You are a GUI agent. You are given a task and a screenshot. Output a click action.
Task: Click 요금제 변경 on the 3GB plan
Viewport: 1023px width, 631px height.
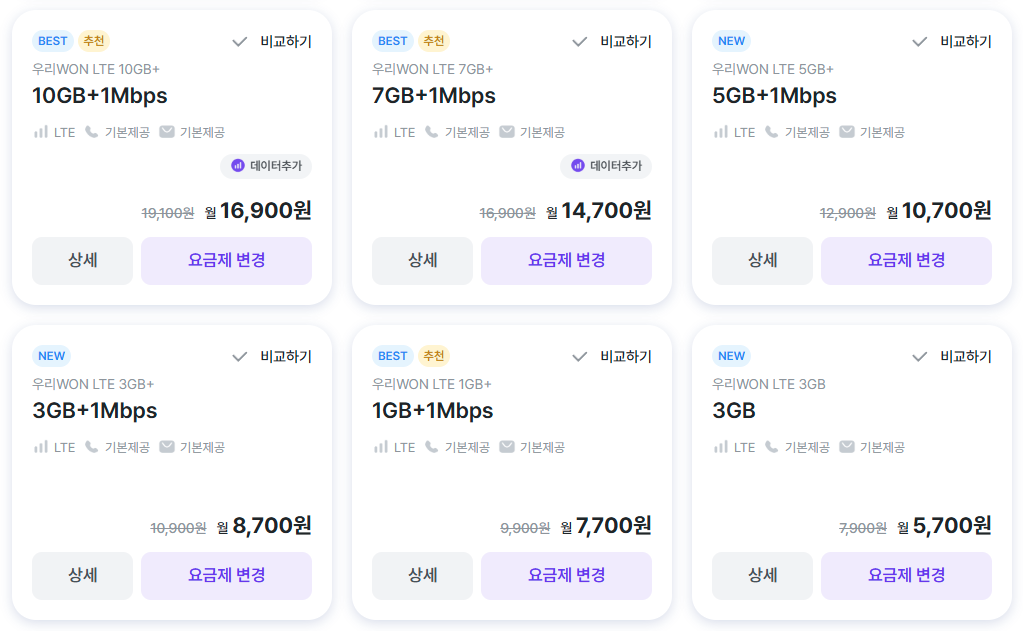pos(906,575)
